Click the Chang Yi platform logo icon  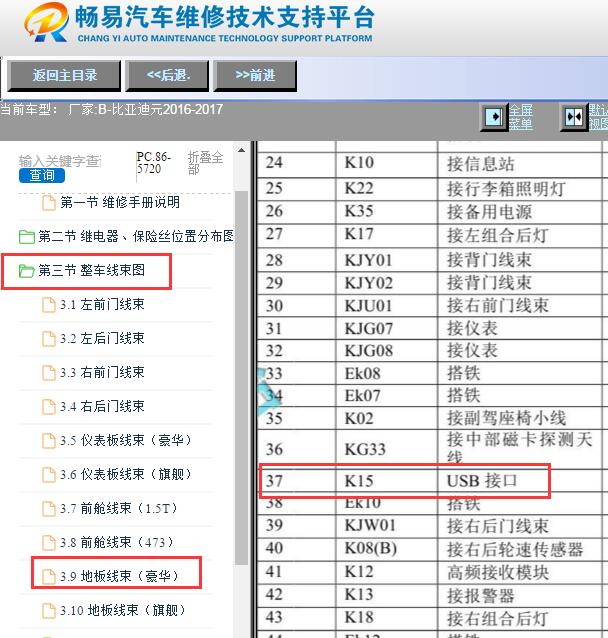46,22
